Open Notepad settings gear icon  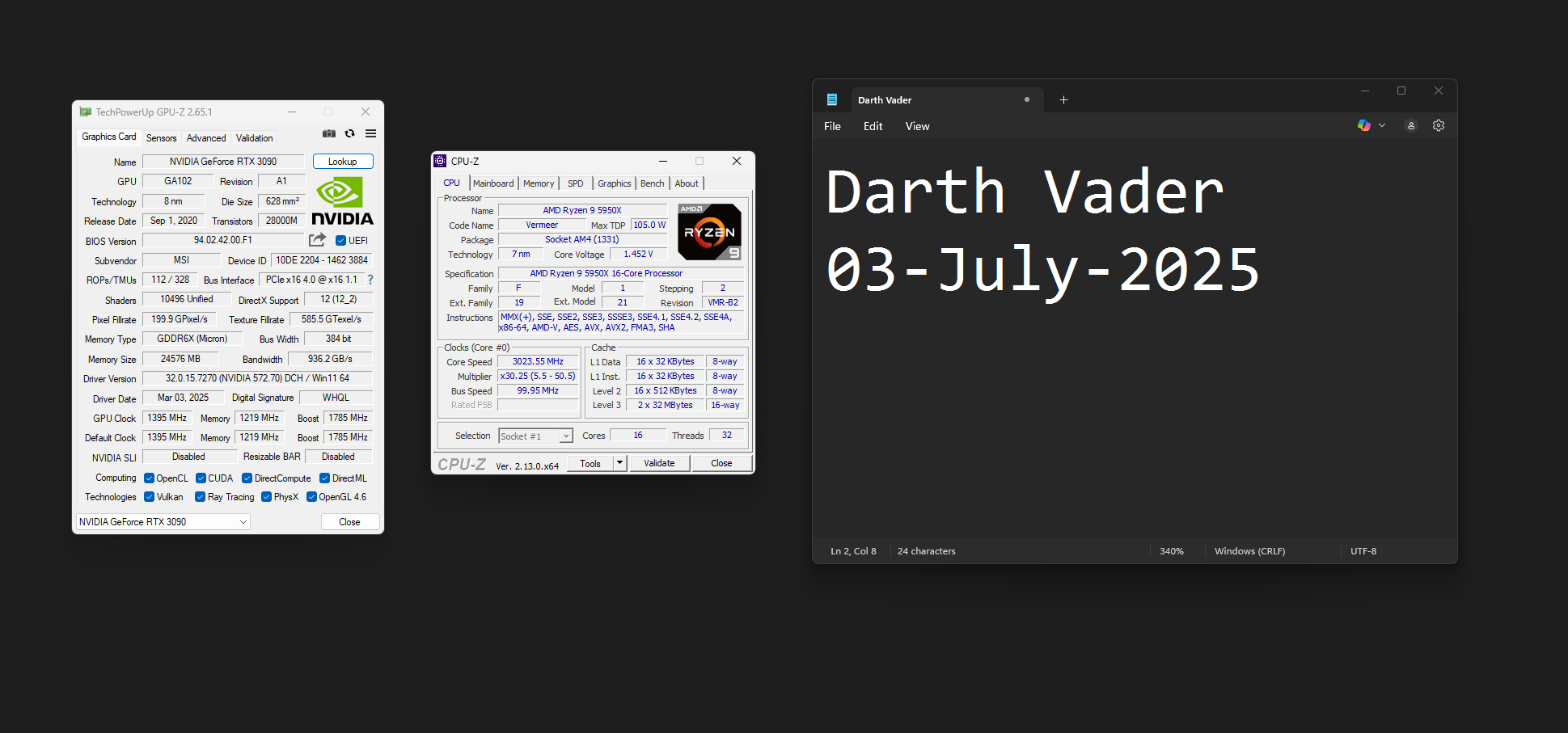(x=1439, y=125)
